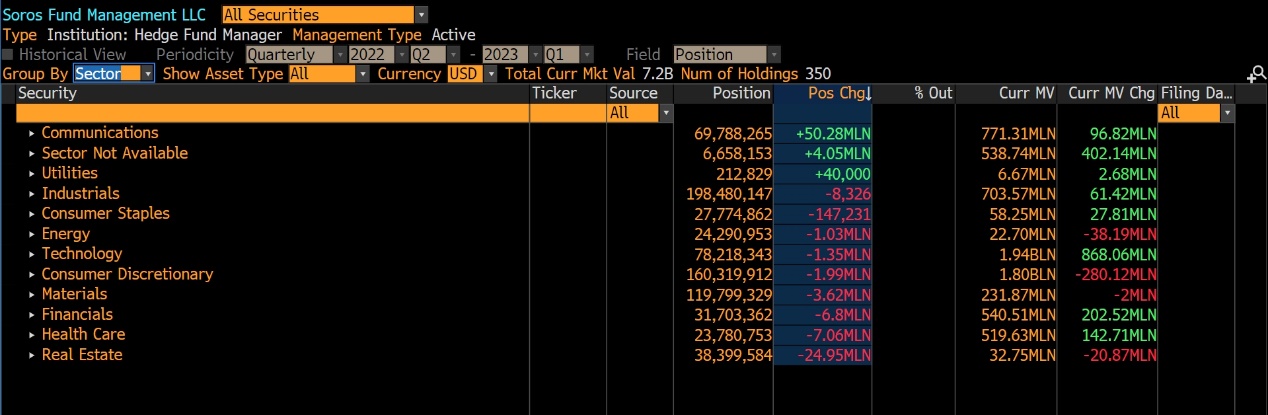
Task: Open the Periodicity Quarterly dropdown
Action: pos(296,55)
